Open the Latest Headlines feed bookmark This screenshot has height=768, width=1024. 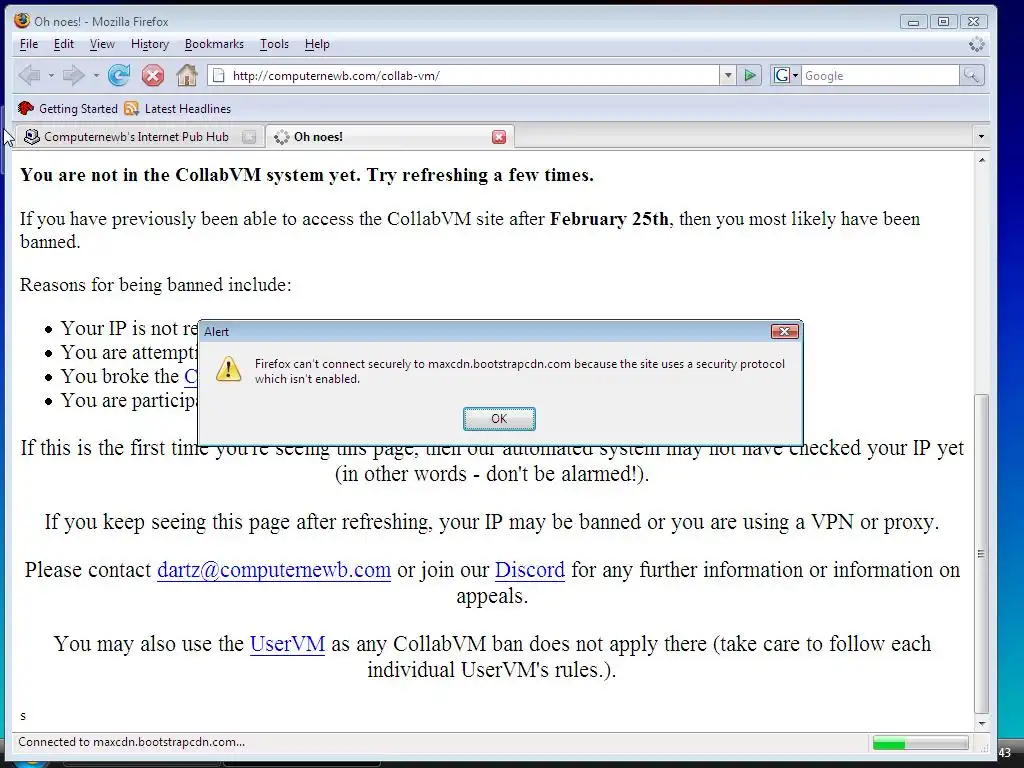(x=178, y=108)
